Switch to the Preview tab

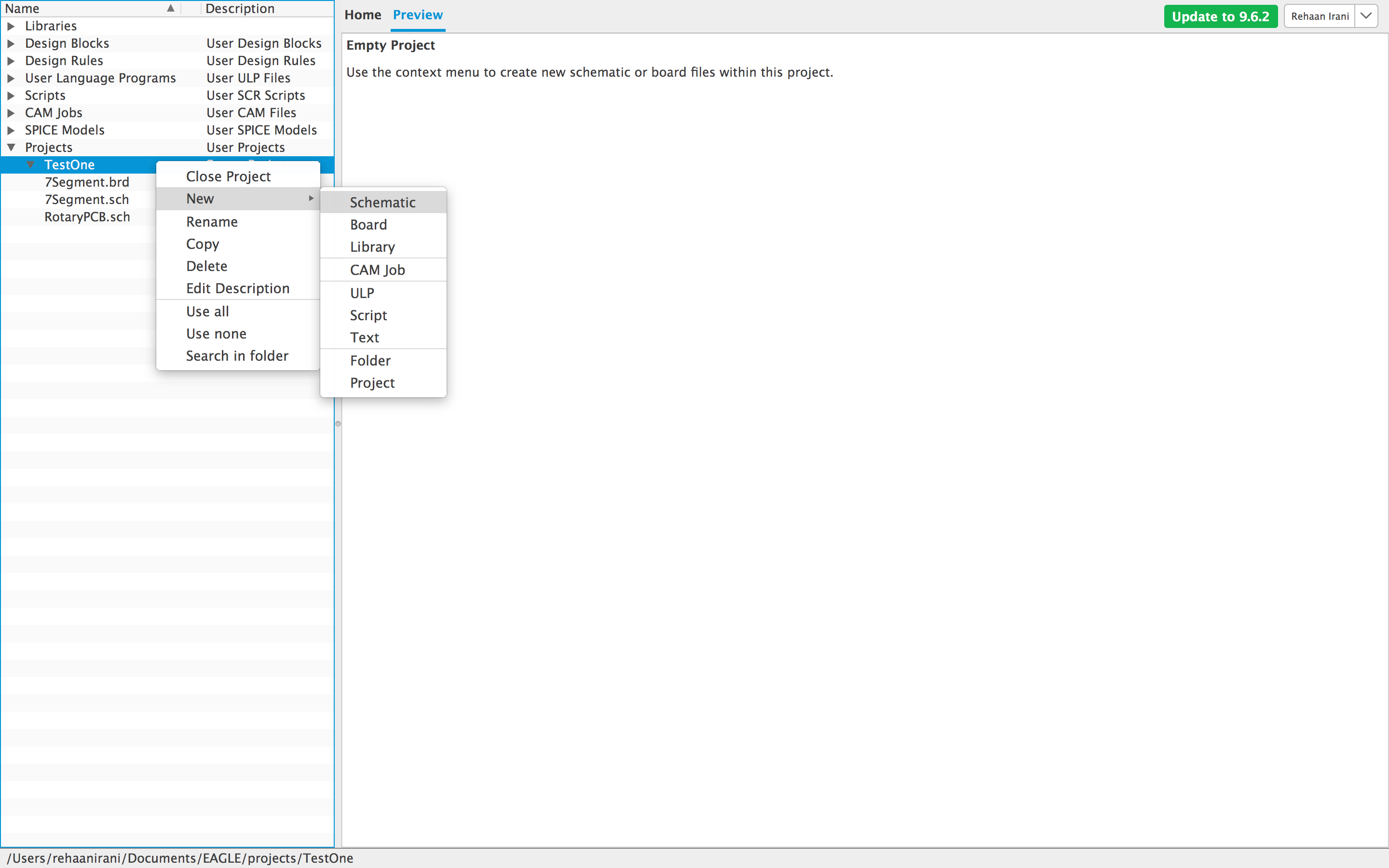point(417,14)
